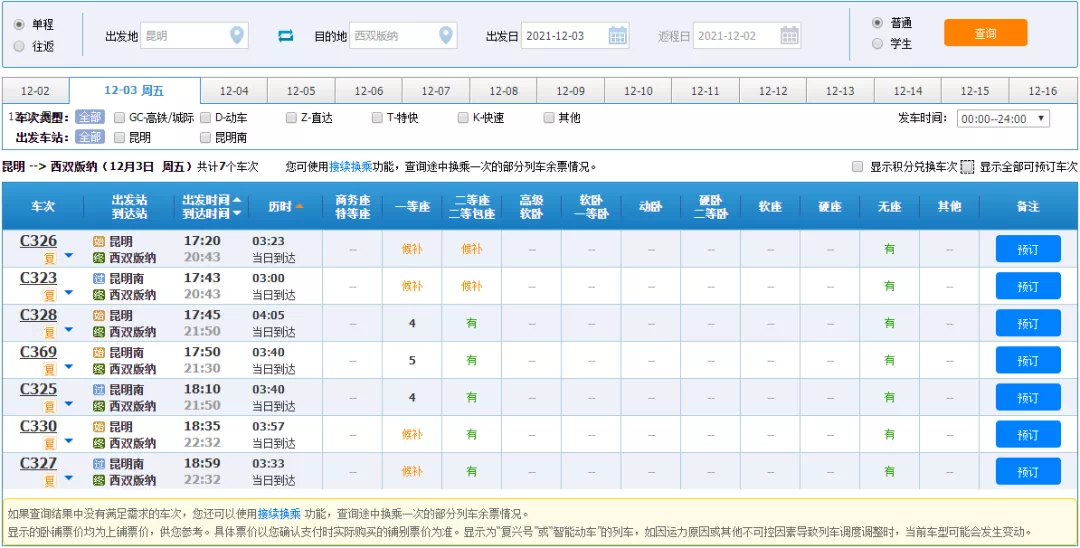Click 预订 button for train C328

point(1027,324)
